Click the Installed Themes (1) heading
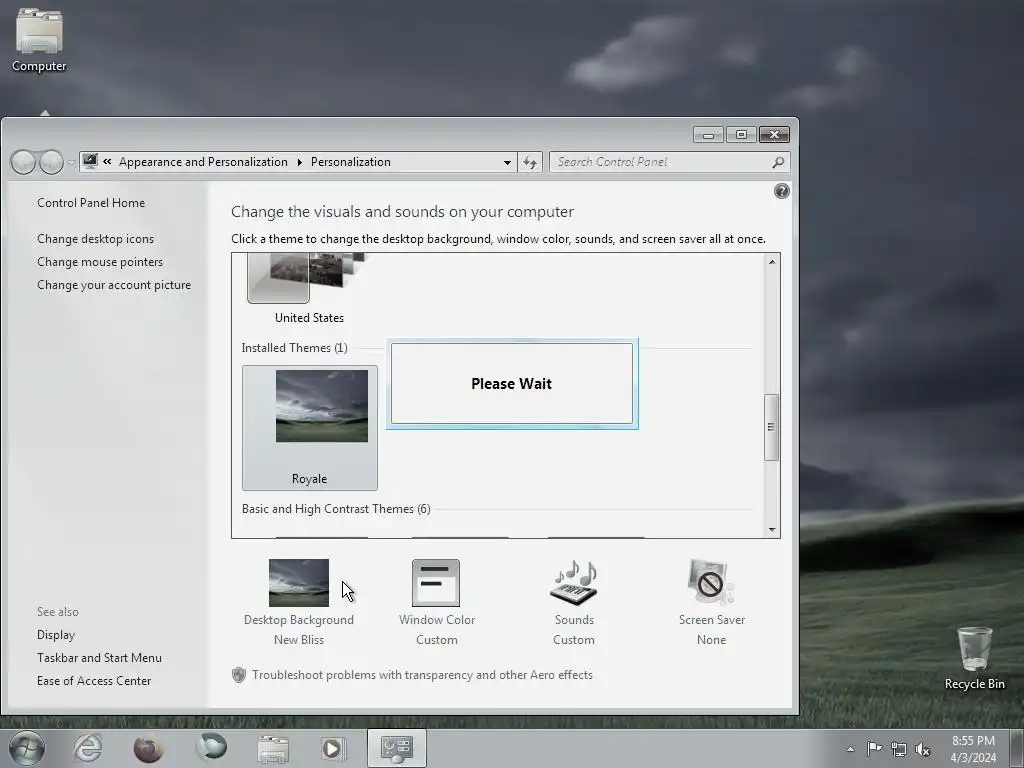This screenshot has width=1024, height=768. [x=295, y=347]
